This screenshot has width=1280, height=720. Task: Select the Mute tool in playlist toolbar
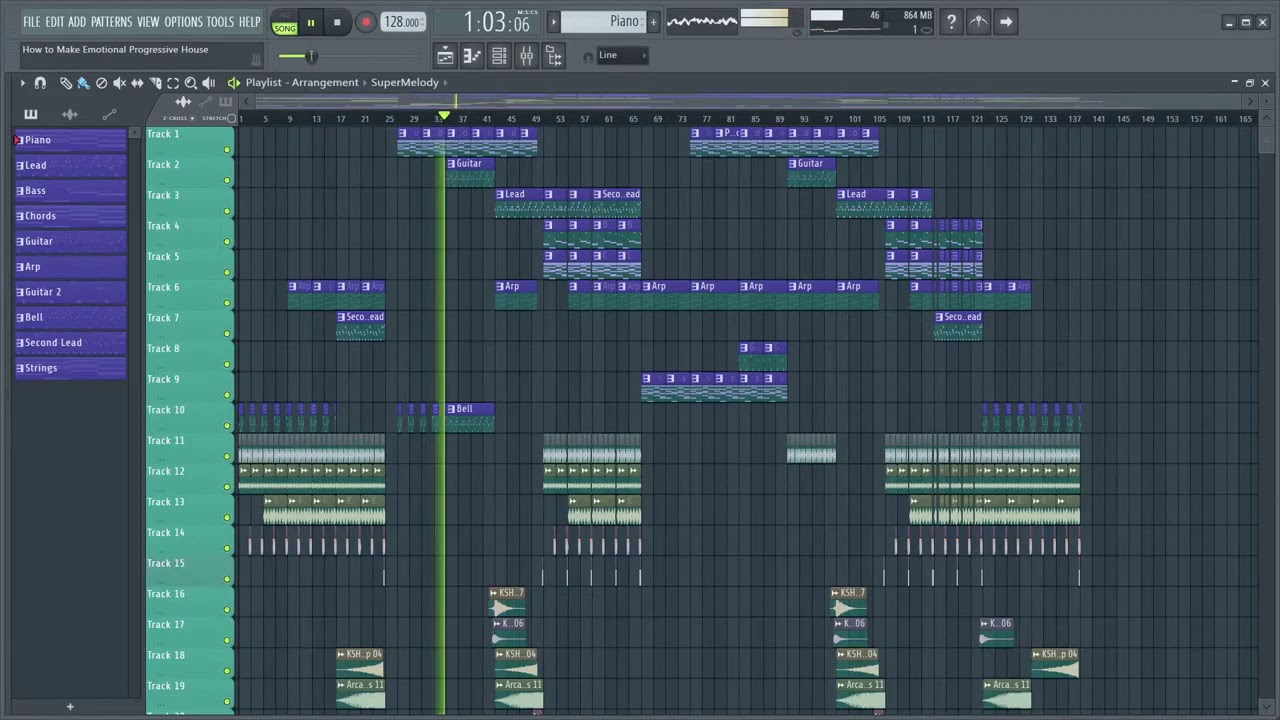pos(119,83)
